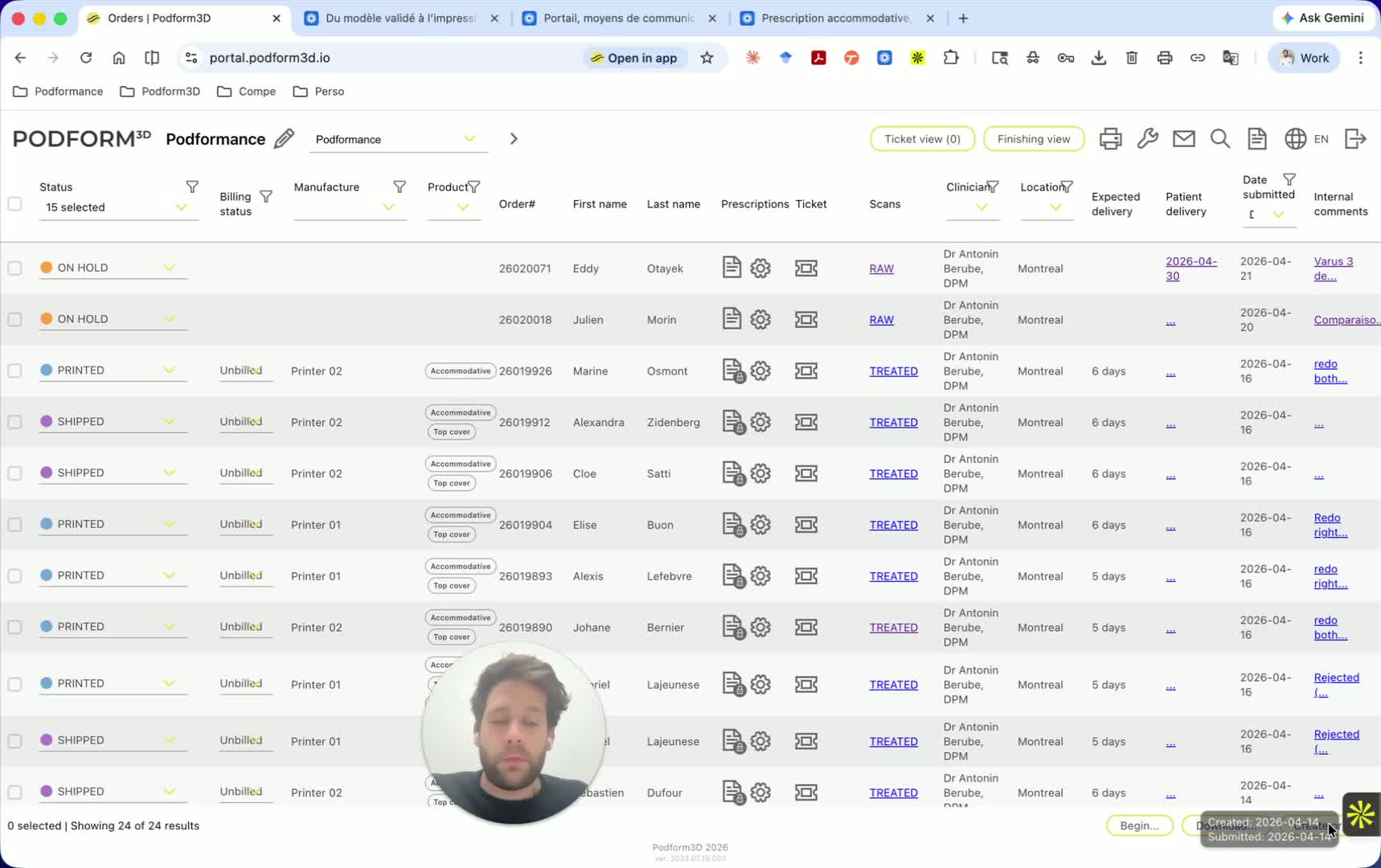1381x868 pixels.
Task: Open the Compe bookmarks folder
Action: (x=247, y=92)
